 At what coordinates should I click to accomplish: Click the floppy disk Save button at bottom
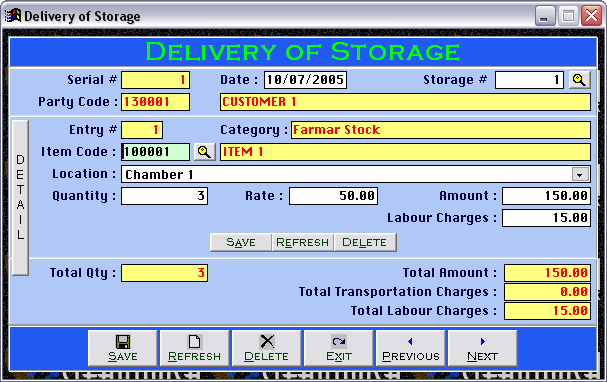pyautogui.click(x=123, y=348)
